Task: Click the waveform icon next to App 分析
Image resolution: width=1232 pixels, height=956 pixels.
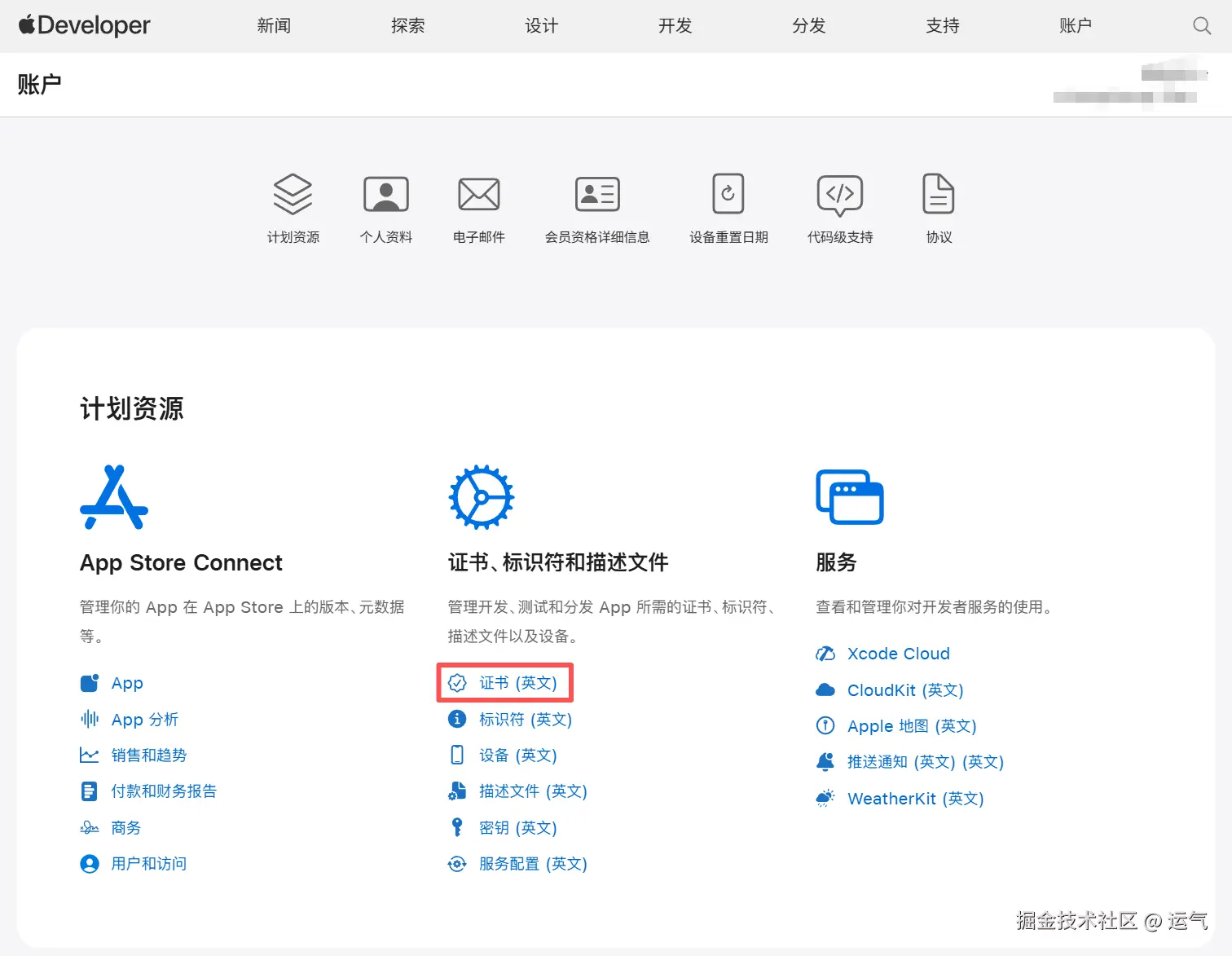Action: [x=90, y=719]
